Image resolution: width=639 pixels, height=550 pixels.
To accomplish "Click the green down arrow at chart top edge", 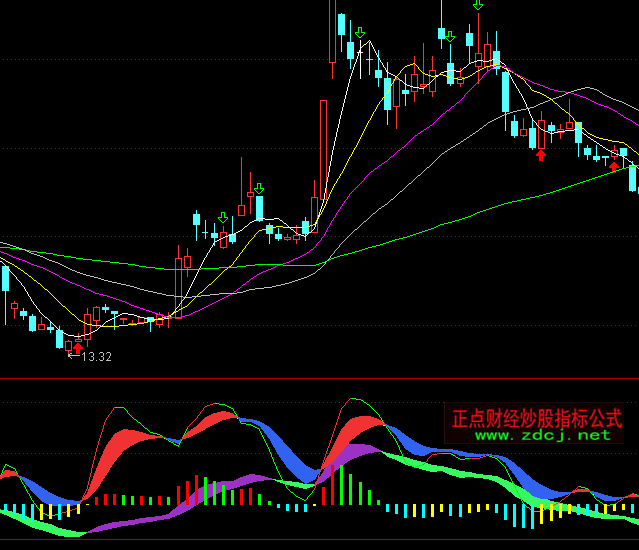I will tap(478, 5).
